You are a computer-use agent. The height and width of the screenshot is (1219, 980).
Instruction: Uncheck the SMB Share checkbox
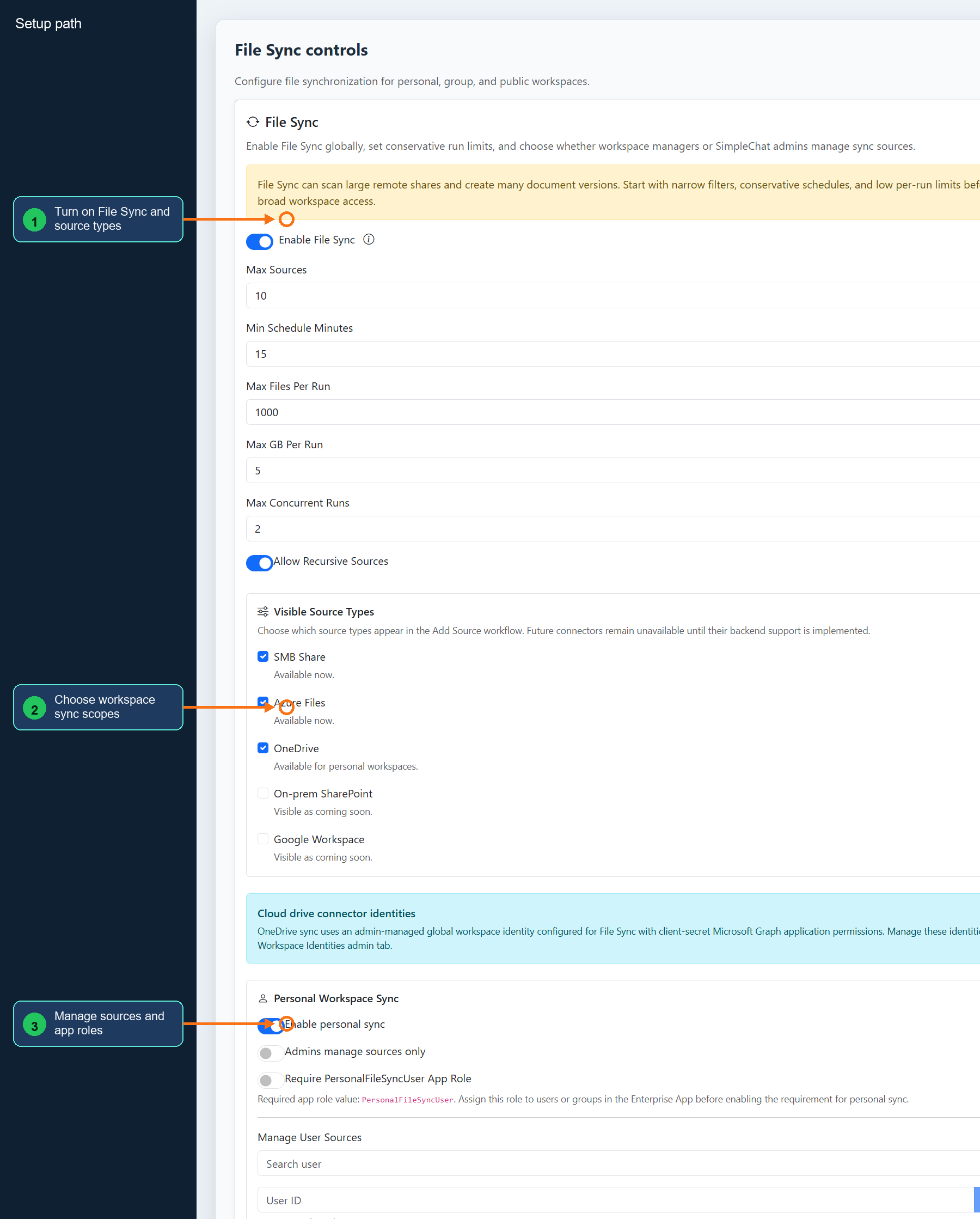(x=263, y=656)
